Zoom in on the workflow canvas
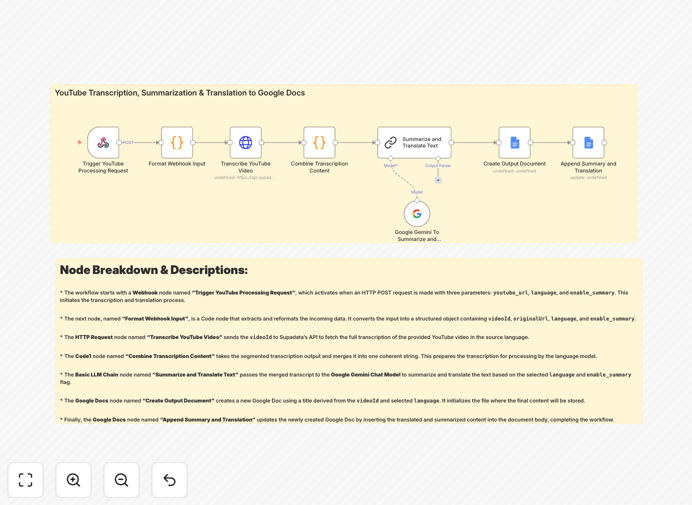692x505 pixels. pyautogui.click(x=73, y=480)
